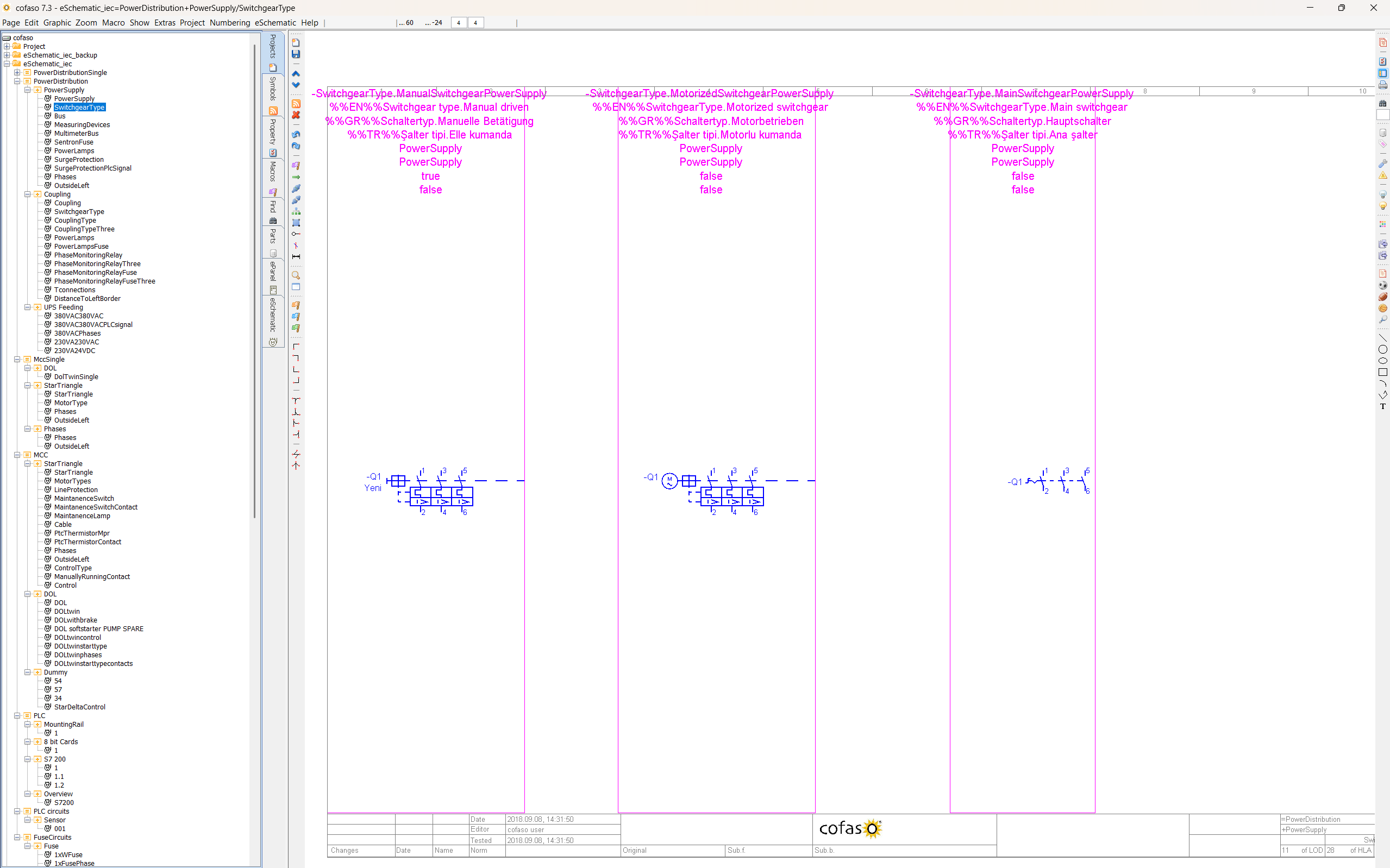Click the undo arrow icon
The image size is (1390, 868).
coord(296,134)
